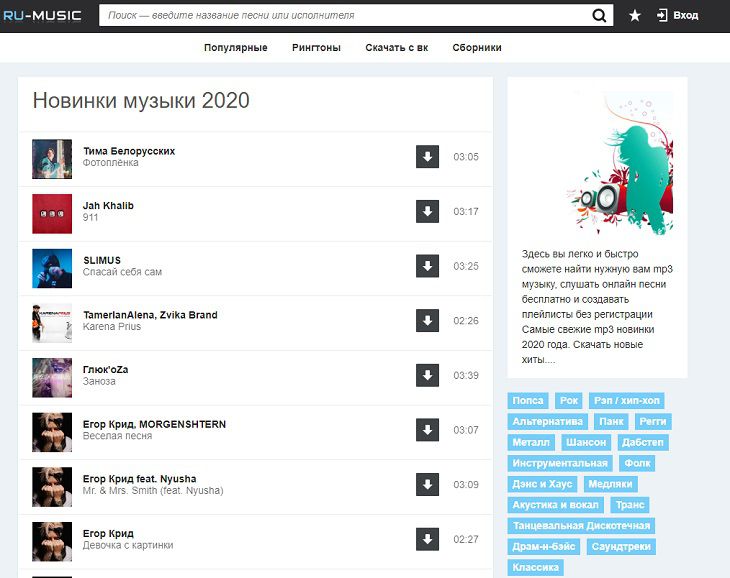Download Тима Белорусских Фотоплёнка track

(427, 157)
